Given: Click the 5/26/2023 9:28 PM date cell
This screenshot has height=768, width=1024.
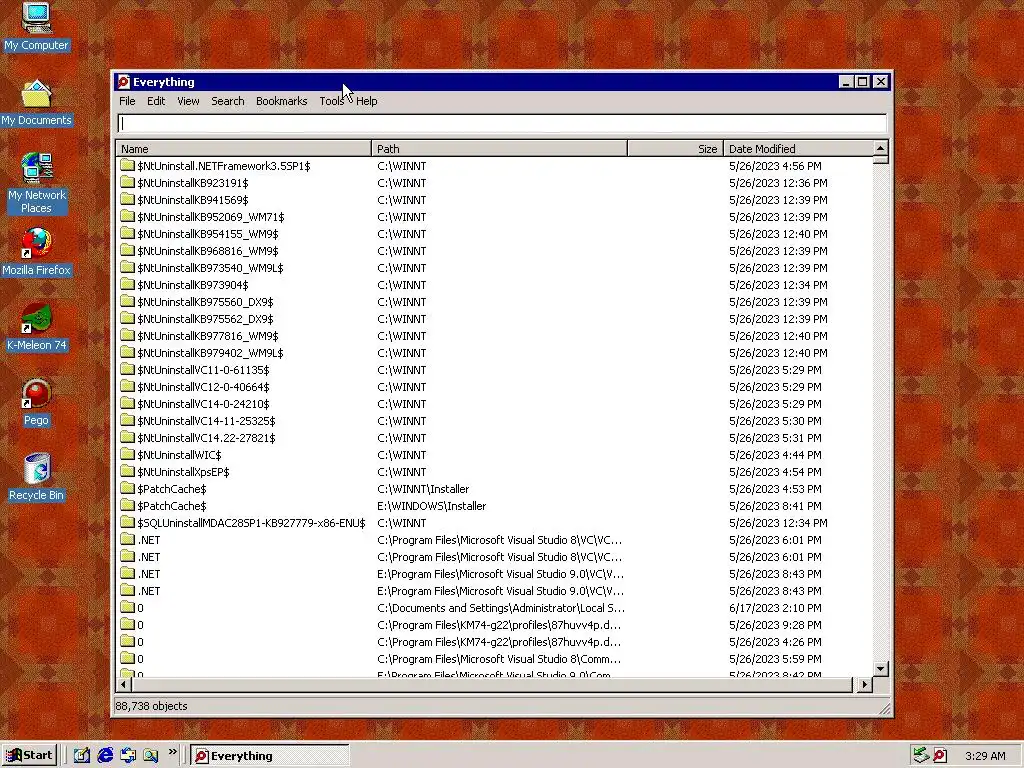Looking at the screenshot, I should pyautogui.click(x=775, y=624).
